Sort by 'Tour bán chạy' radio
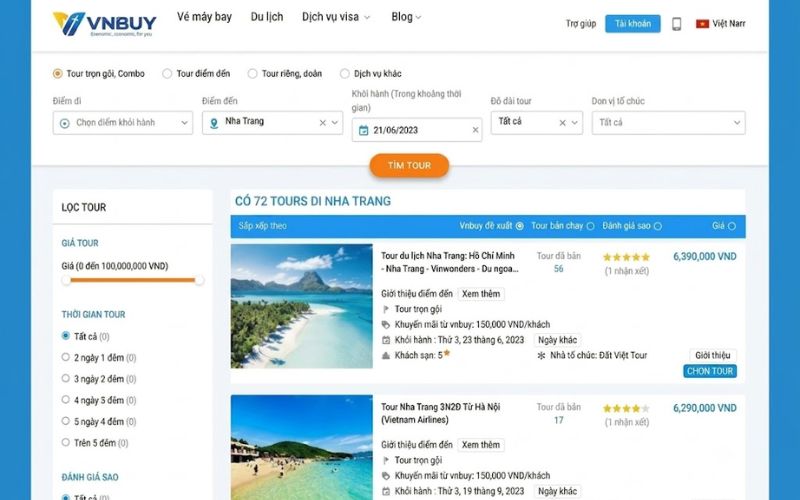Viewport: 800px width, 500px height. click(590, 226)
